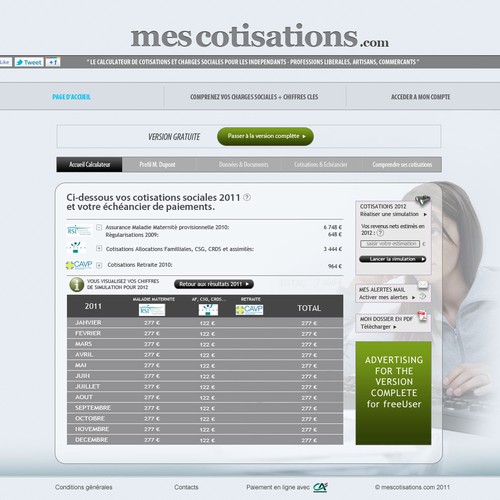The height and width of the screenshot is (500, 500).
Task: Click the 964 € amount
Action: point(335,266)
